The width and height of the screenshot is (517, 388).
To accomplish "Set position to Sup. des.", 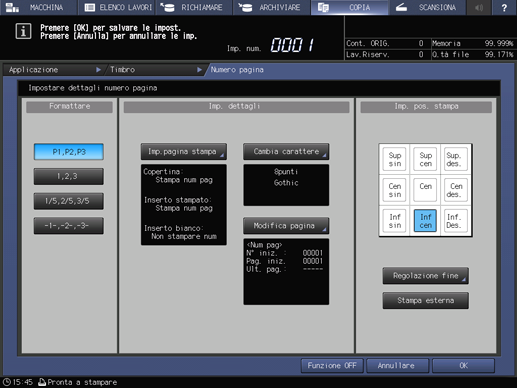I will tap(456, 159).
